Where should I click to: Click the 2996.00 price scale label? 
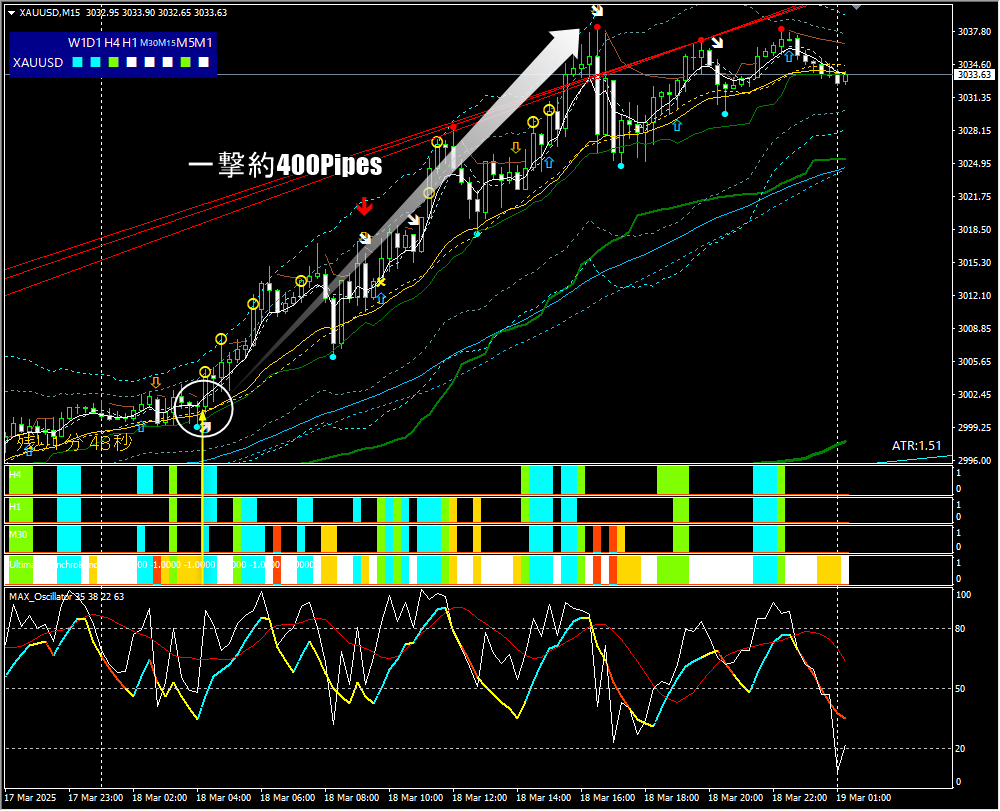pyautogui.click(x=974, y=460)
